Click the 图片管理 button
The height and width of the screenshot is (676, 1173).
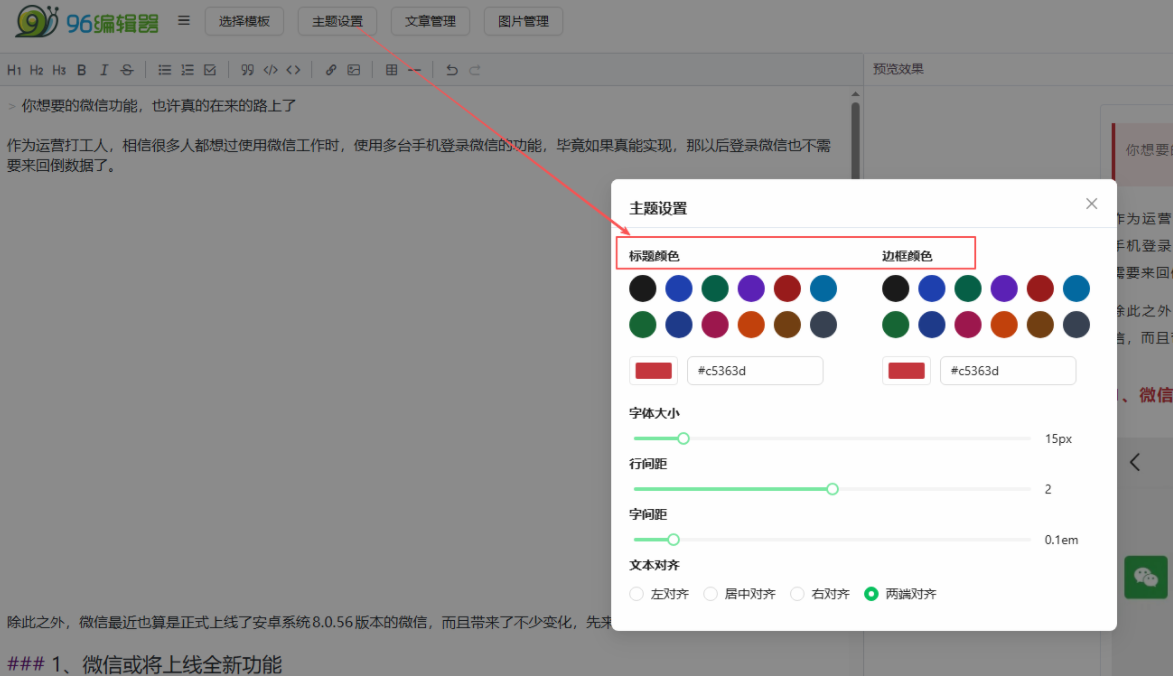(523, 21)
